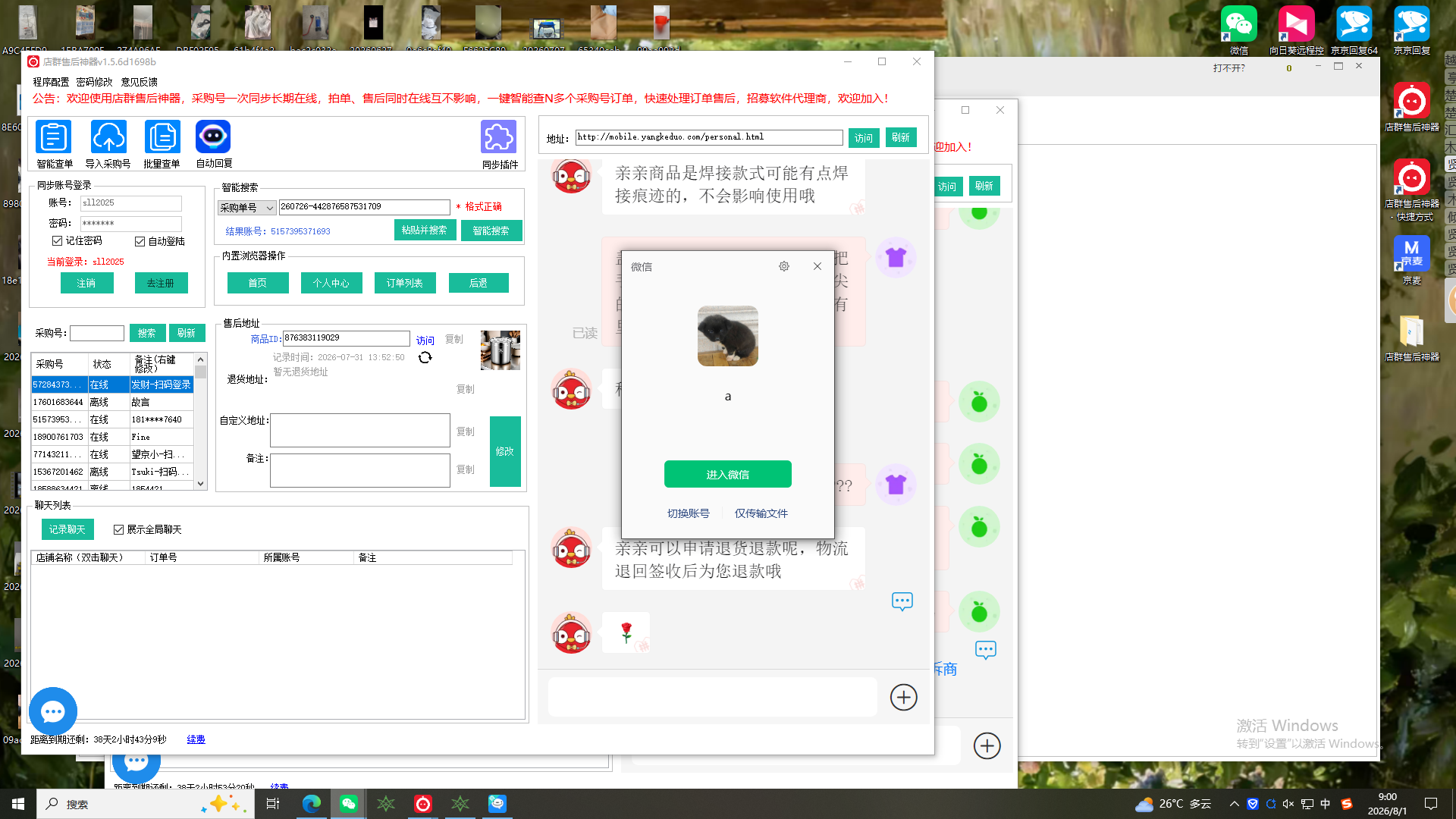
Task: Click the Windows taskbar search box
Action: pyautogui.click(x=146, y=804)
